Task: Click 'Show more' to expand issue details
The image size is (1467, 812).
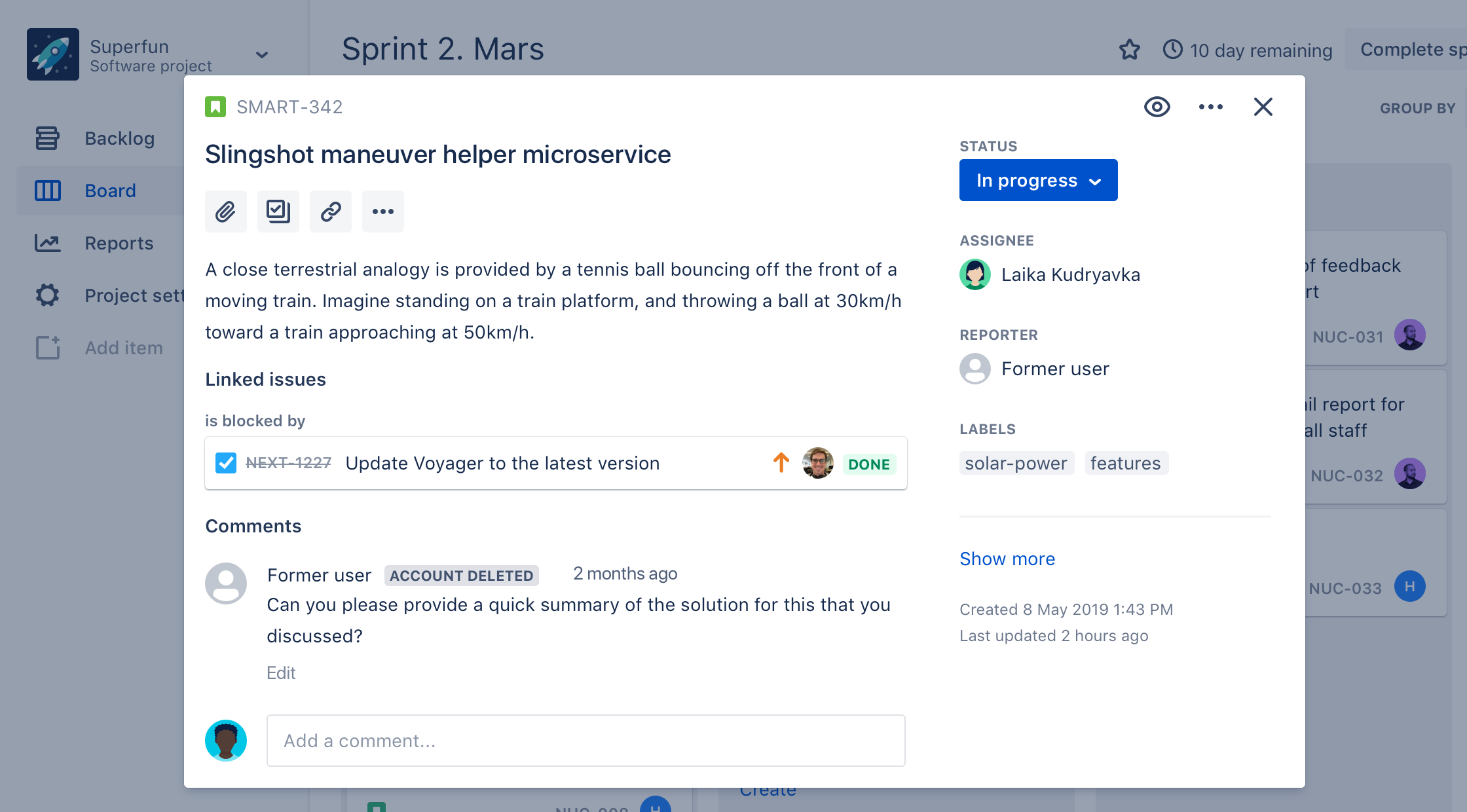Action: (x=1007, y=558)
